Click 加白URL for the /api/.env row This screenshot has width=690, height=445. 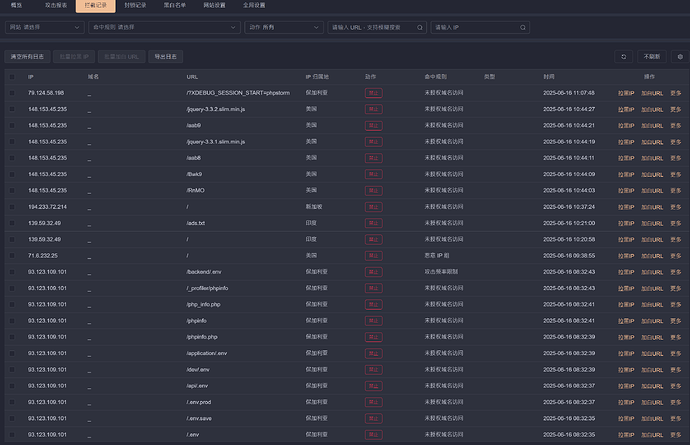coord(652,386)
